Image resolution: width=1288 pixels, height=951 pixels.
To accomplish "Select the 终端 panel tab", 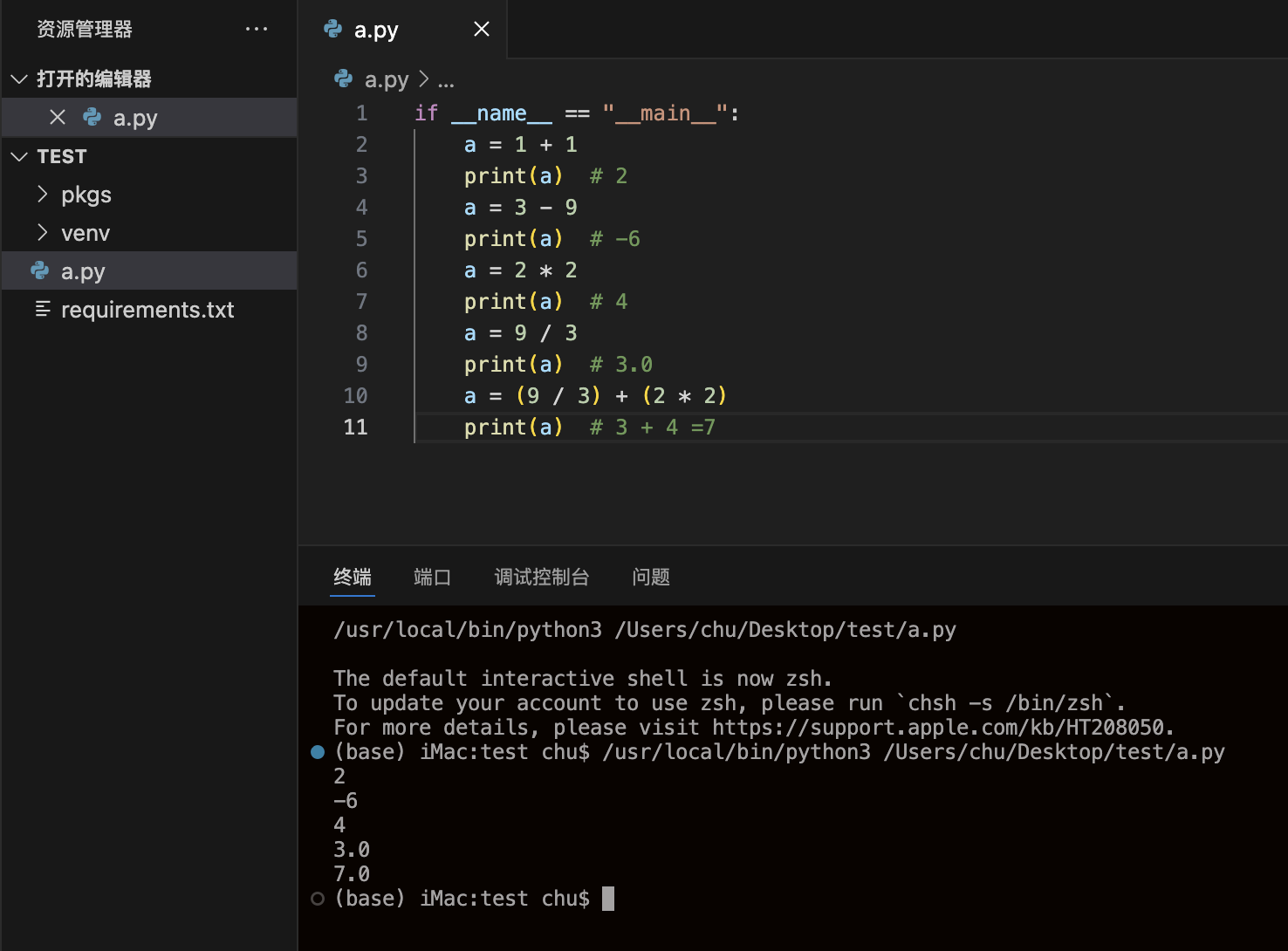I will pyautogui.click(x=353, y=577).
